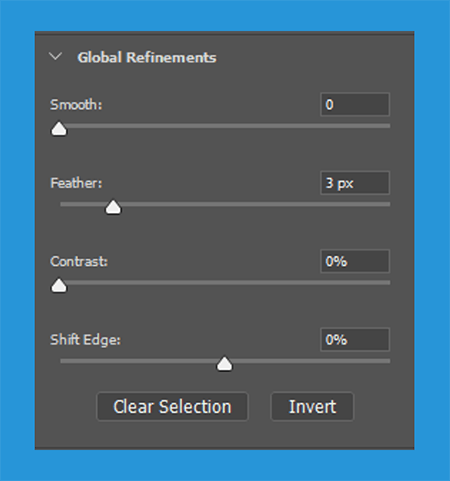Collapse the Global Refinements chevron arrow

[55, 56]
